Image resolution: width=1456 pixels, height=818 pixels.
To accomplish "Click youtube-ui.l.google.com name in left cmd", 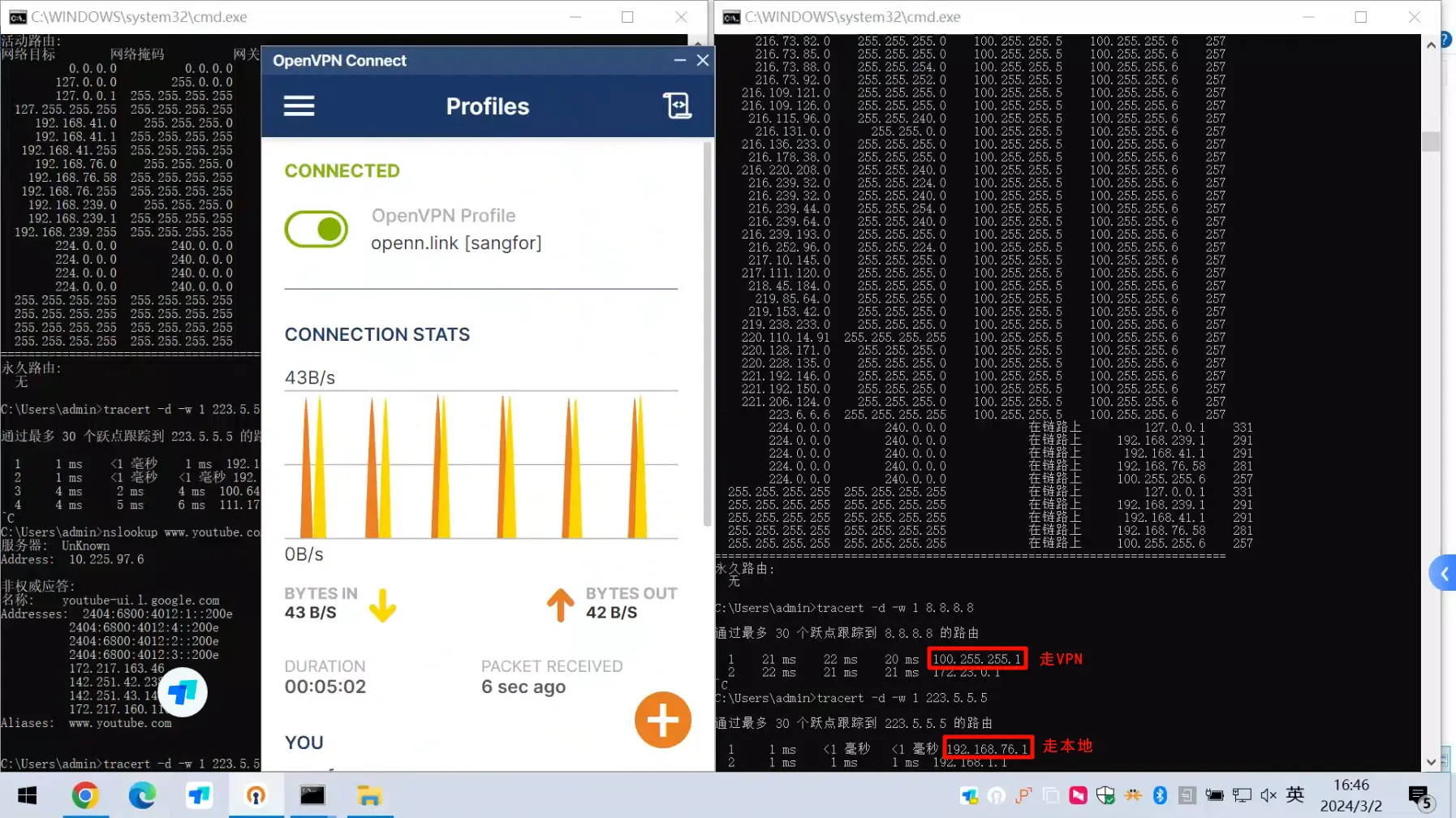I will coord(140,601).
